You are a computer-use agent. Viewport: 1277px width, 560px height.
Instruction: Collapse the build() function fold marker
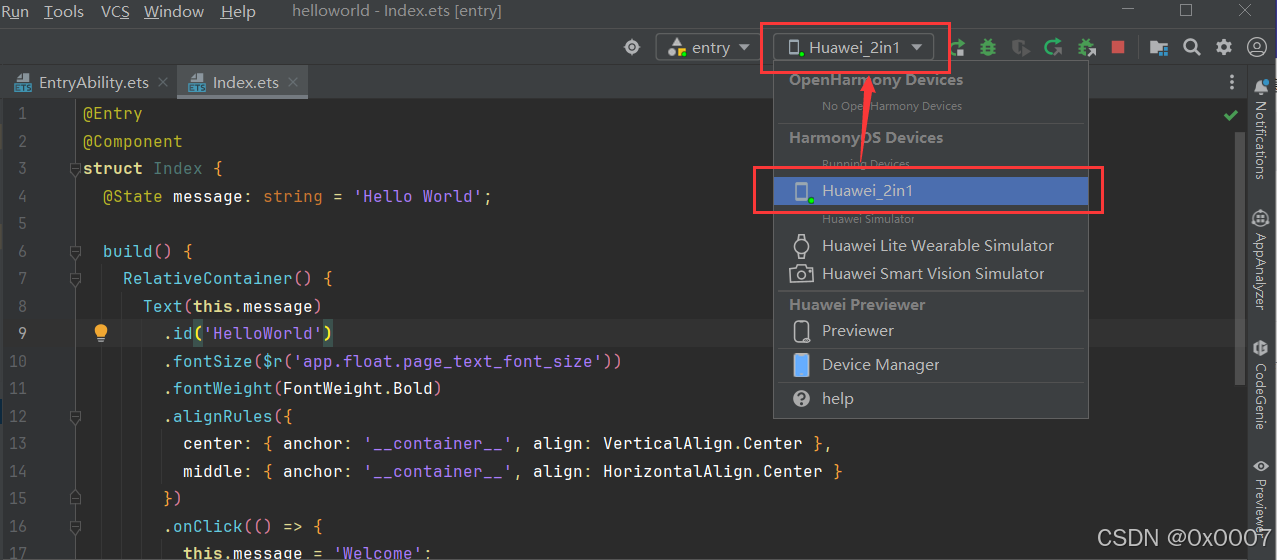(74, 251)
